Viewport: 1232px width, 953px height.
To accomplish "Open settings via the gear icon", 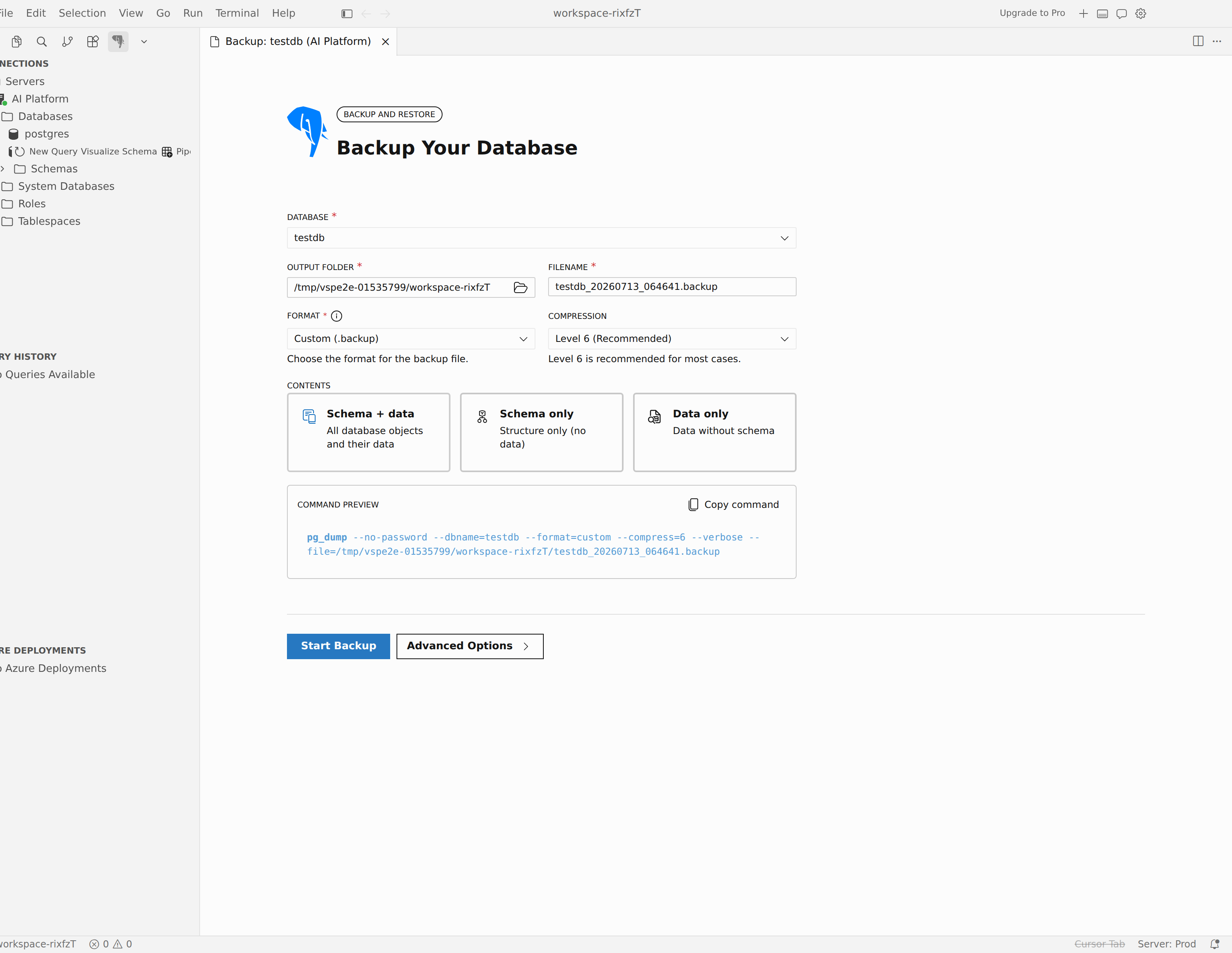I will [1141, 14].
